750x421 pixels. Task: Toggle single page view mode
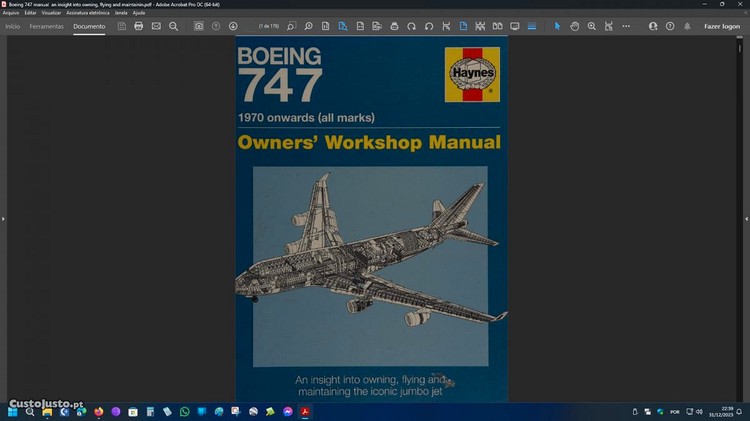(463, 26)
